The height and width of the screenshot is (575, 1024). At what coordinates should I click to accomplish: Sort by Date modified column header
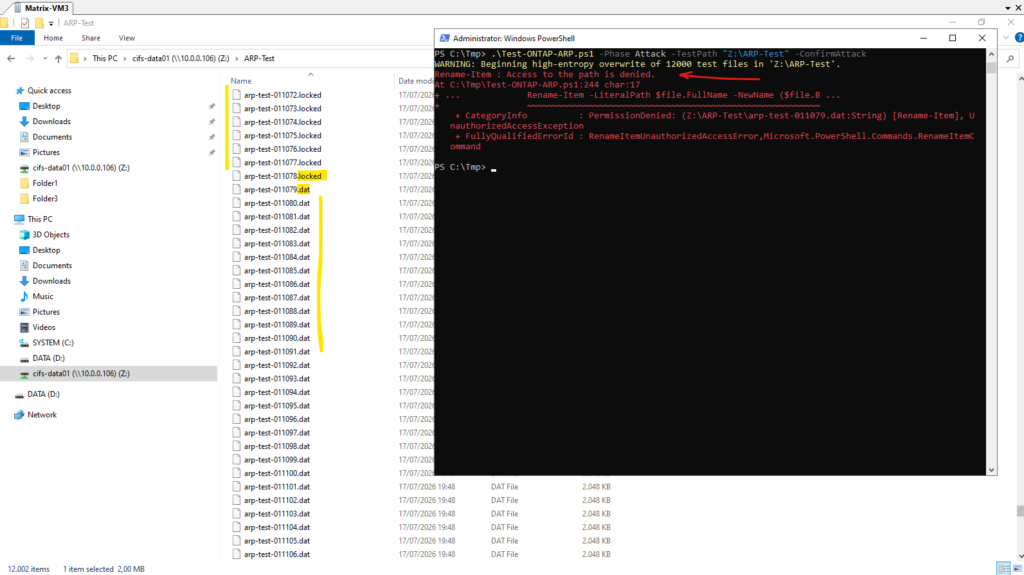click(415, 81)
